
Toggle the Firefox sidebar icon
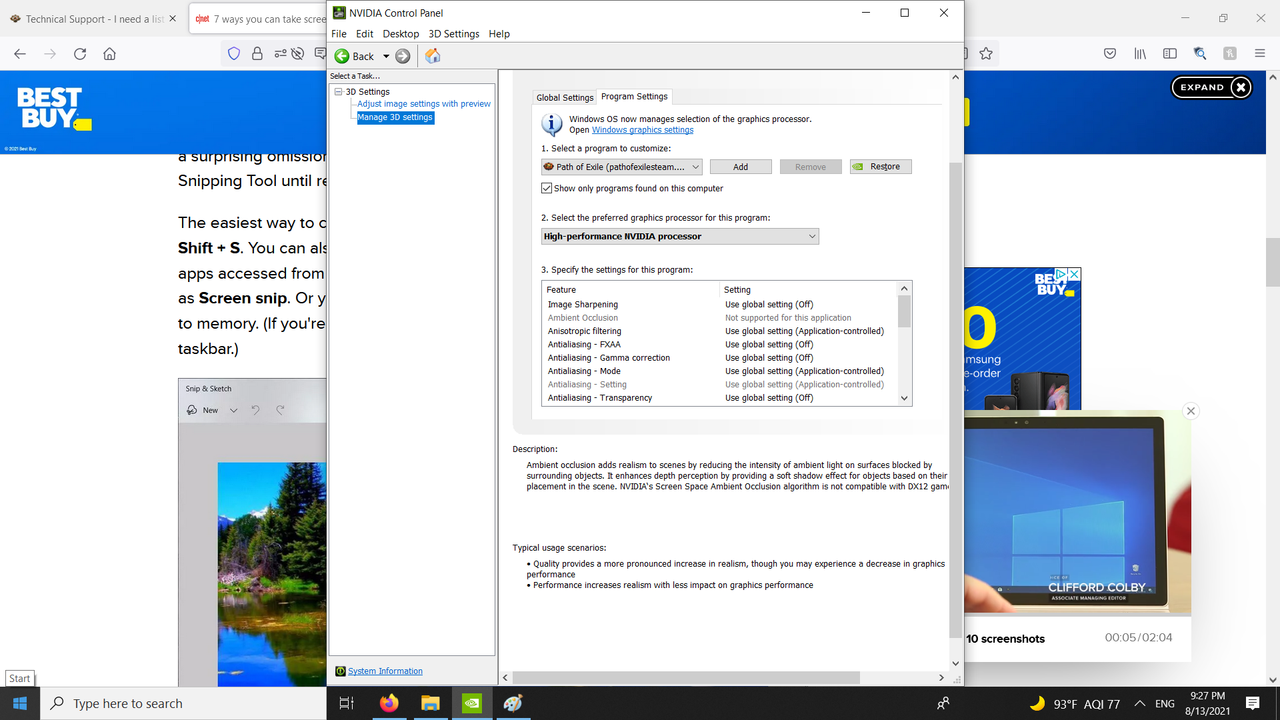click(1170, 54)
